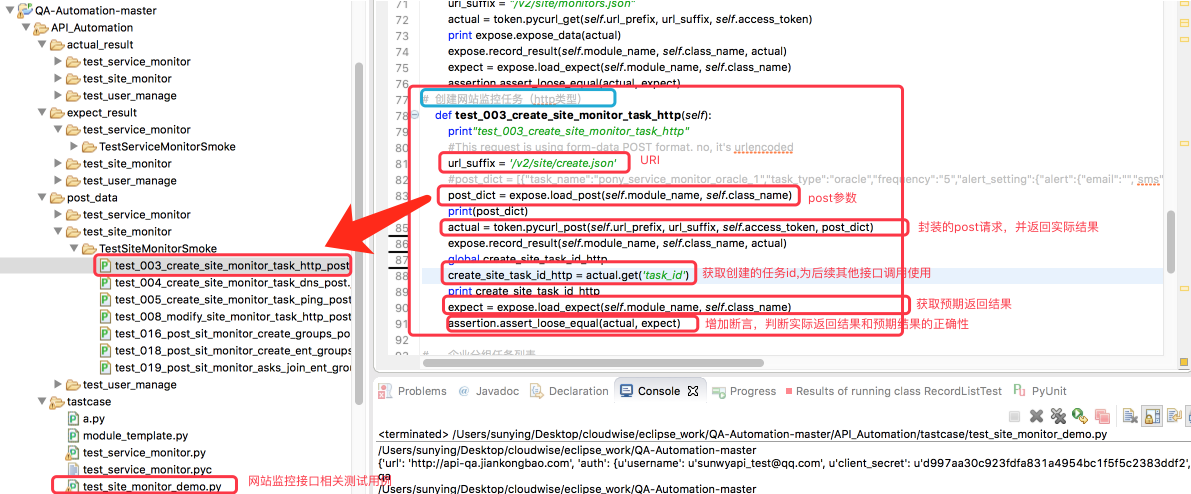Collapse the API_Automation folder

point(26,28)
